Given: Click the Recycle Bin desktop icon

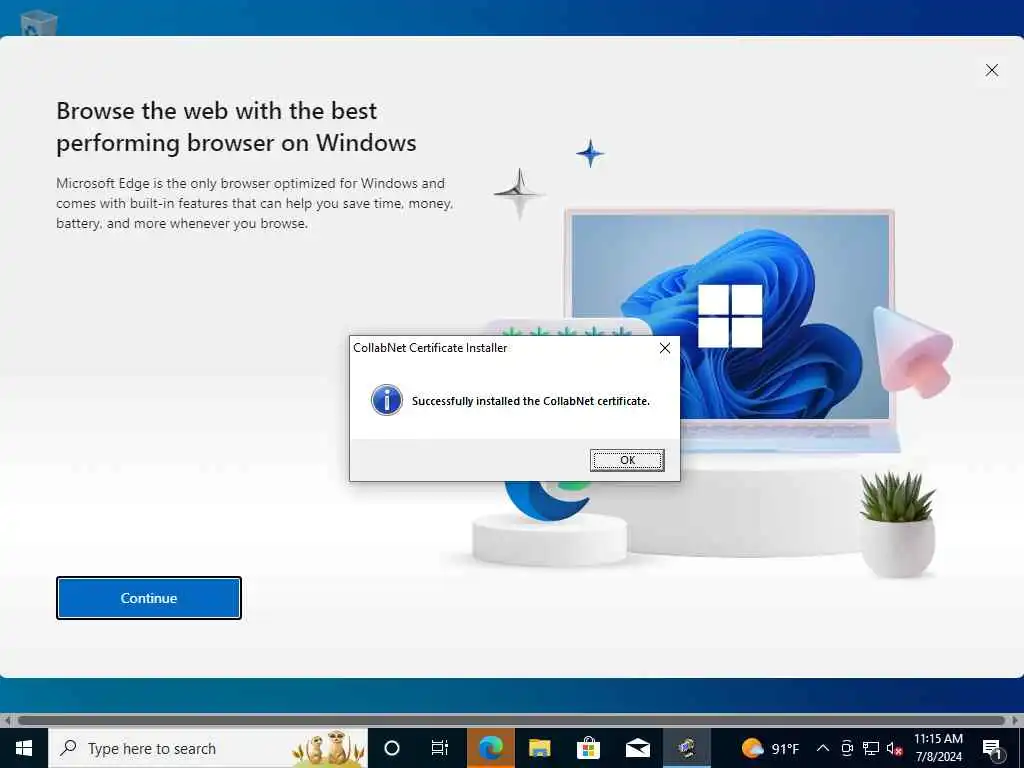Looking at the screenshot, I should pos(39,24).
